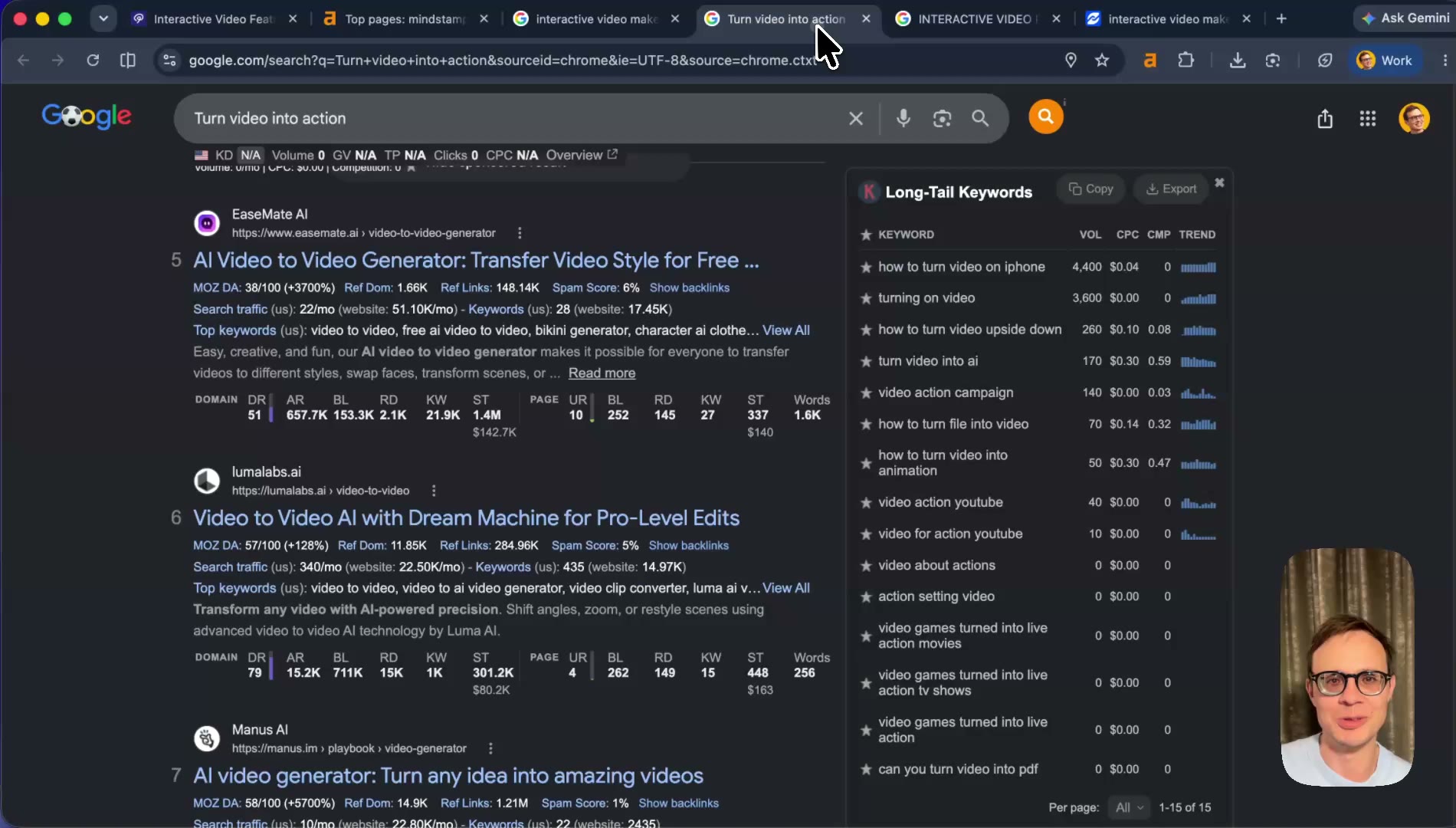Open 'AI video generator: Turn any idea' result
The height and width of the screenshot is (828, 1456).
448,776
